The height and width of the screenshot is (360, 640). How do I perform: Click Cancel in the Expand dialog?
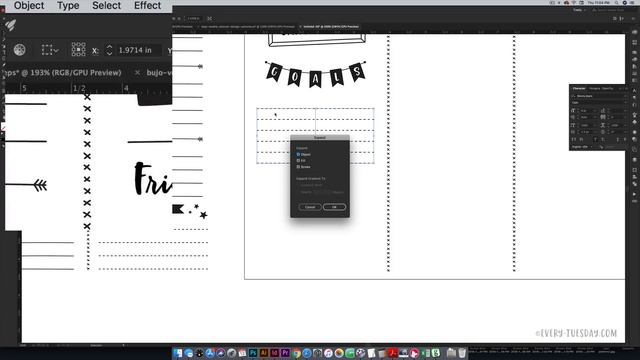click(x=310, y=207)
